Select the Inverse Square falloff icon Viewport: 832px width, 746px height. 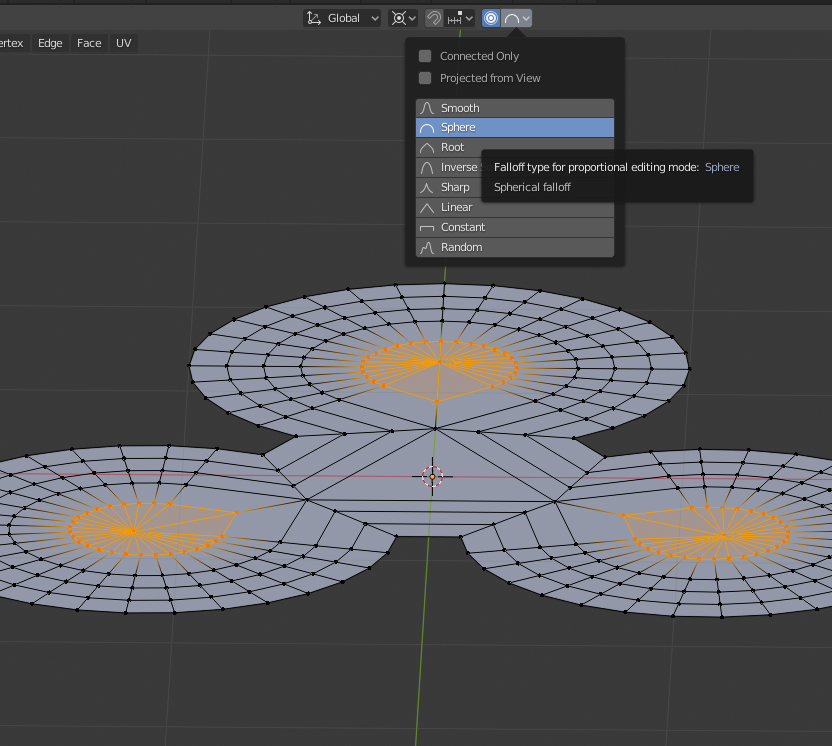pos(427,167)
